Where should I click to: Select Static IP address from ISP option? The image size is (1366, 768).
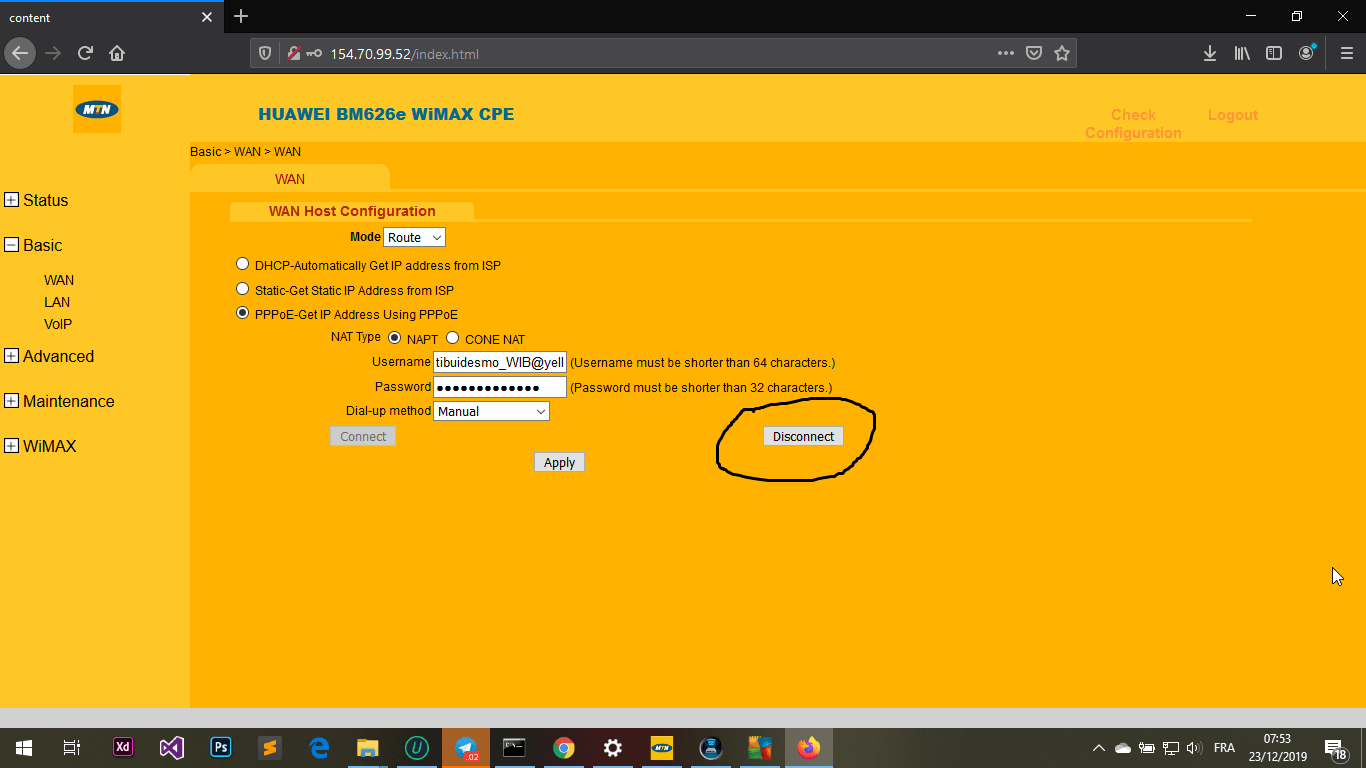coord(242,289)
